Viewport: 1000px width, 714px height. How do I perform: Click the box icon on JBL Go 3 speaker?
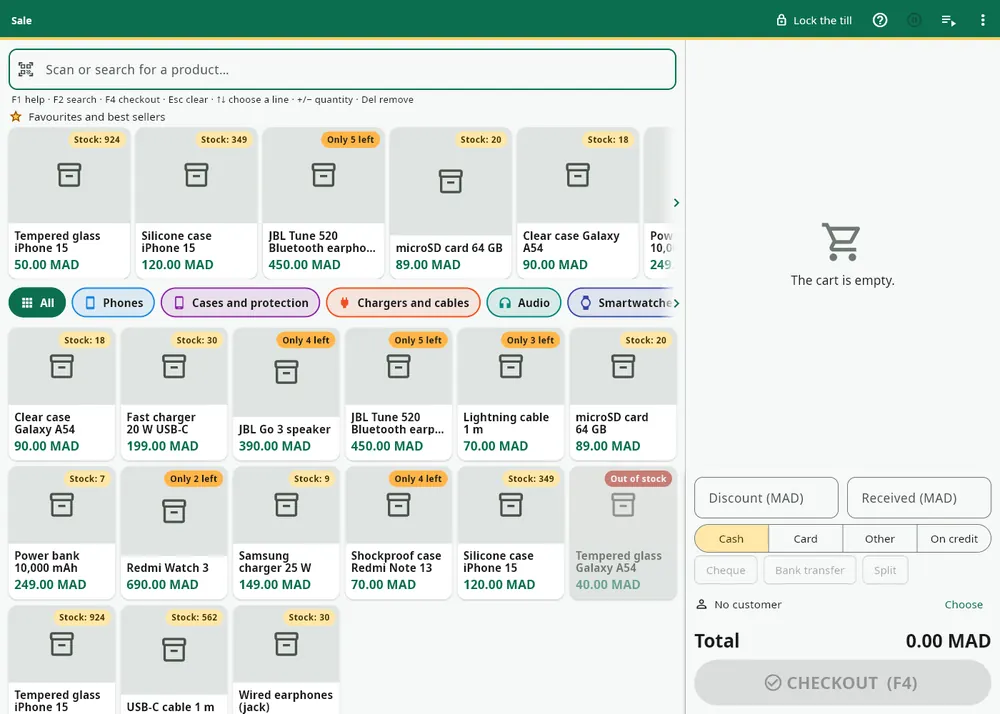click(286, 372)
